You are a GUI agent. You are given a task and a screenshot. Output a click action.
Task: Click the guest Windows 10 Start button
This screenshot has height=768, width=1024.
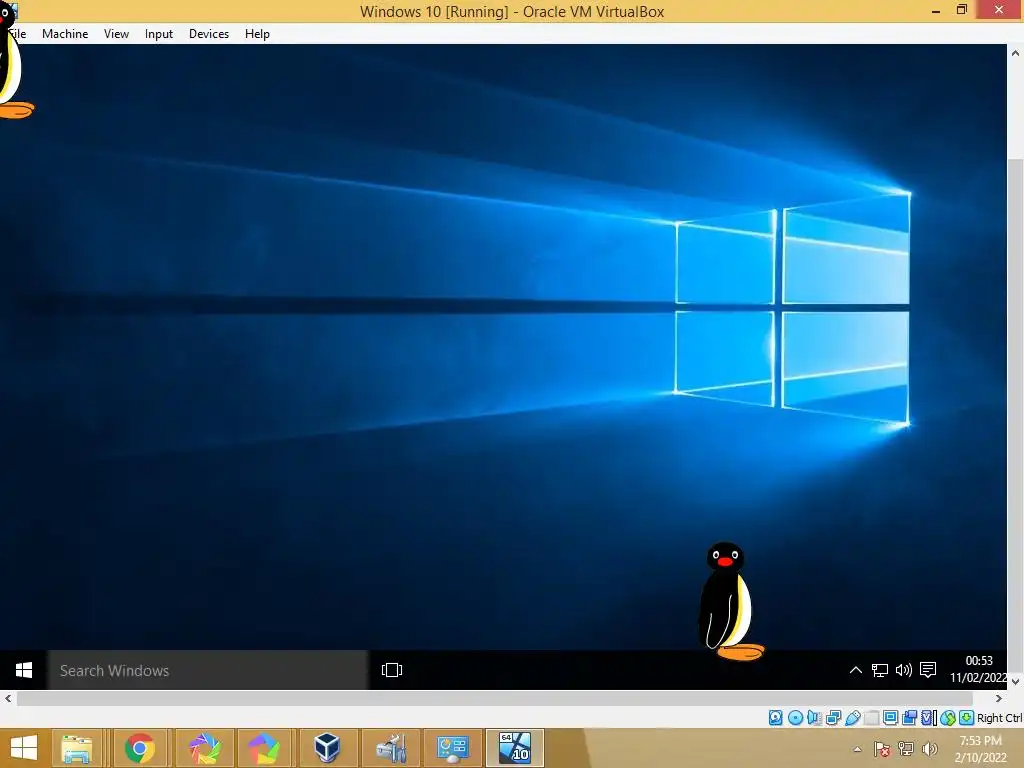tap(24, 670)
